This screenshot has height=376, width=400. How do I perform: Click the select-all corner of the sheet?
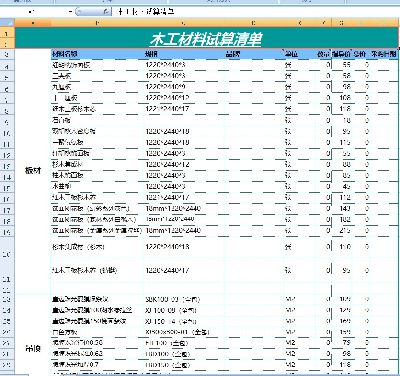[x=7, y=23]
